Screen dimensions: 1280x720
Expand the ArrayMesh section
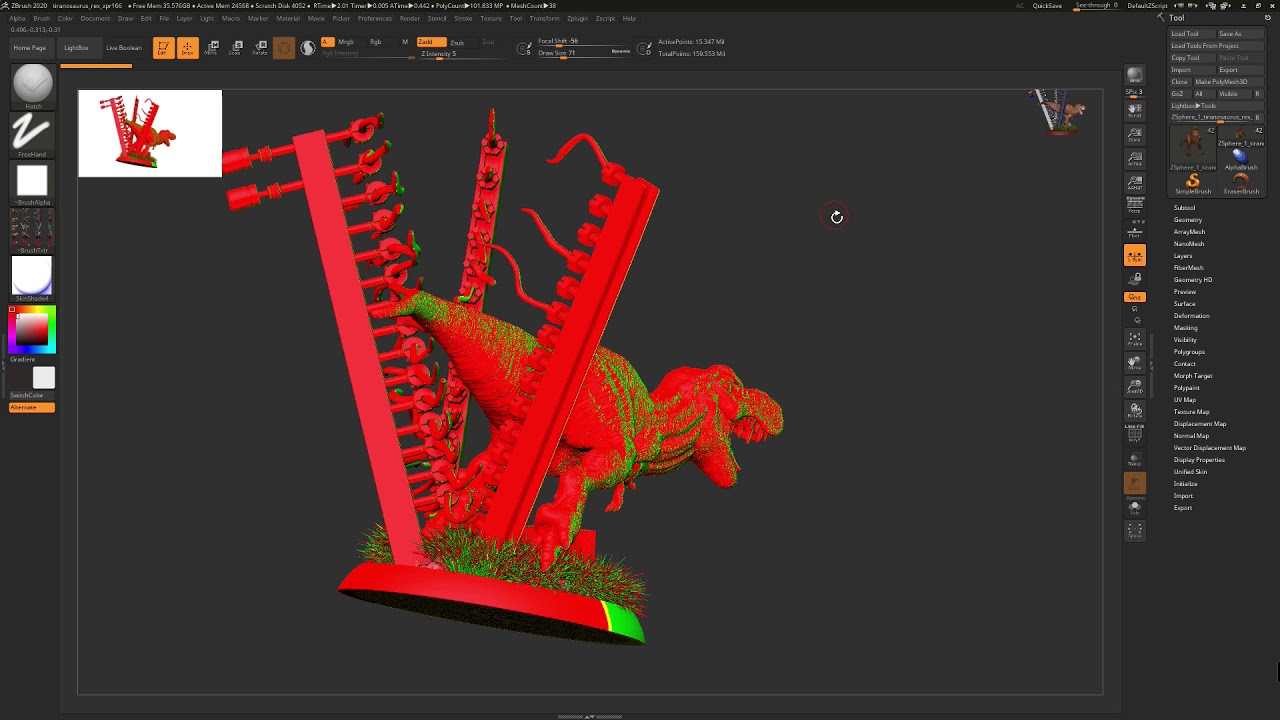[1189, 232]
